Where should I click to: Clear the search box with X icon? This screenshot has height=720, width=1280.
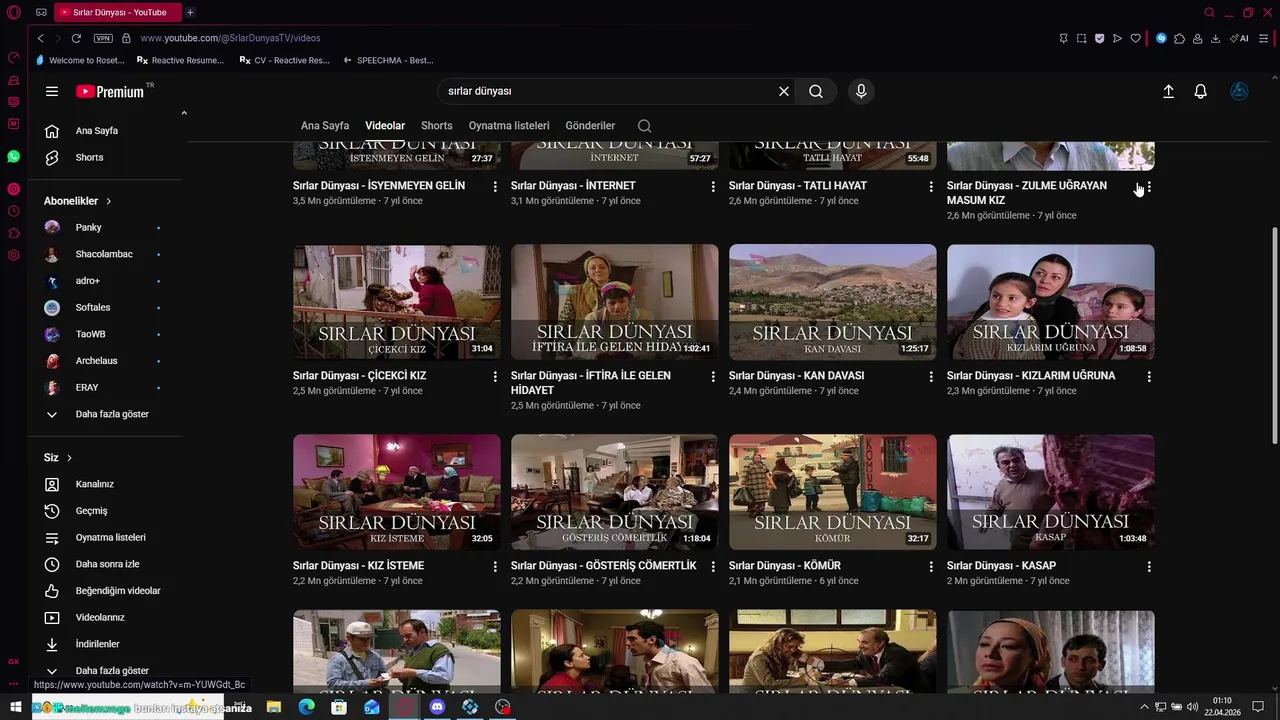(x=784, y=91)
